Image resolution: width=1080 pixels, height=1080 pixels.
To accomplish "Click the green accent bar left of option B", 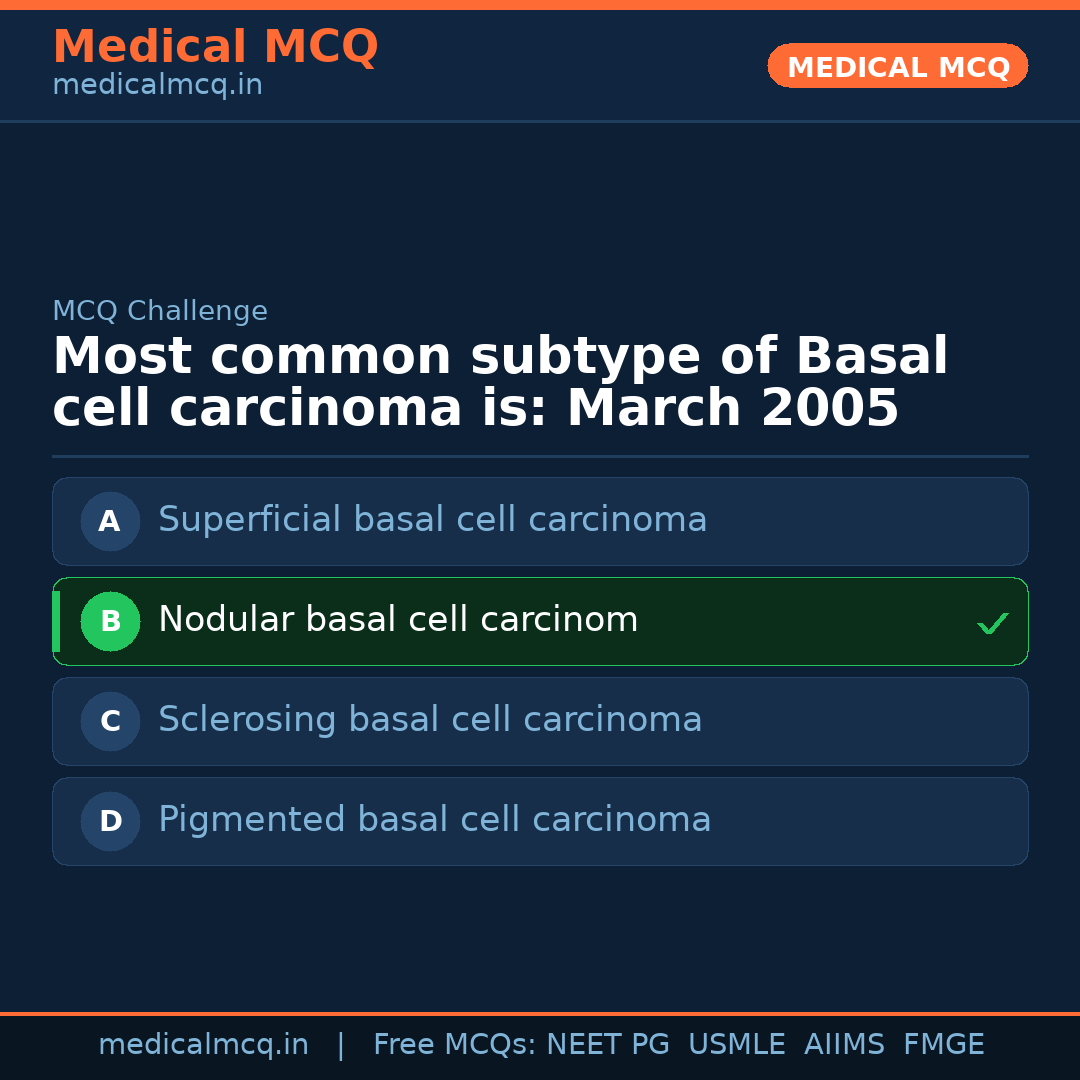I will (x=56, y=621).
